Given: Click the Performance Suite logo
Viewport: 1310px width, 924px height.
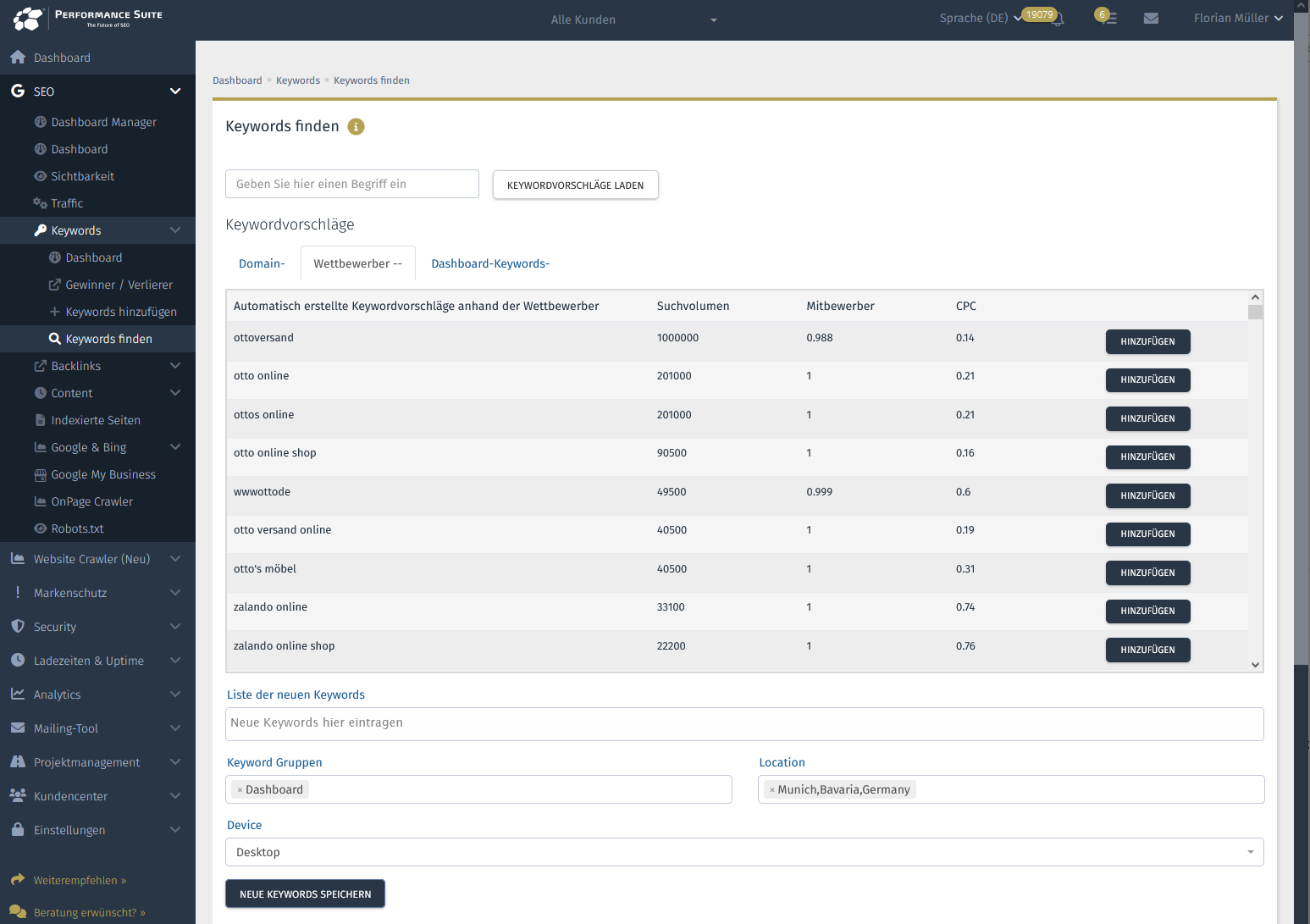Looking at the screenshot, I should pyautogui.click(x=88, y=18).
